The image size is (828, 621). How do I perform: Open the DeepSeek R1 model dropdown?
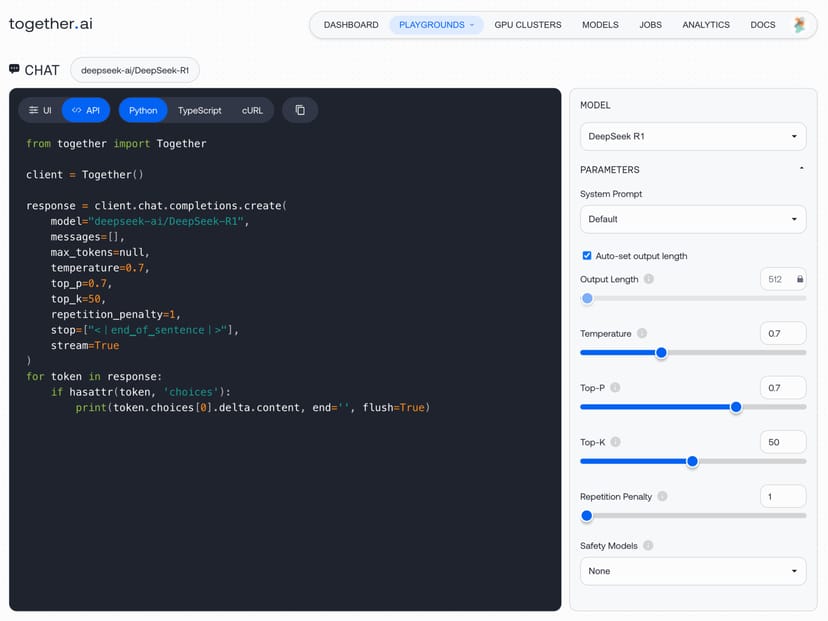point(693,136)
